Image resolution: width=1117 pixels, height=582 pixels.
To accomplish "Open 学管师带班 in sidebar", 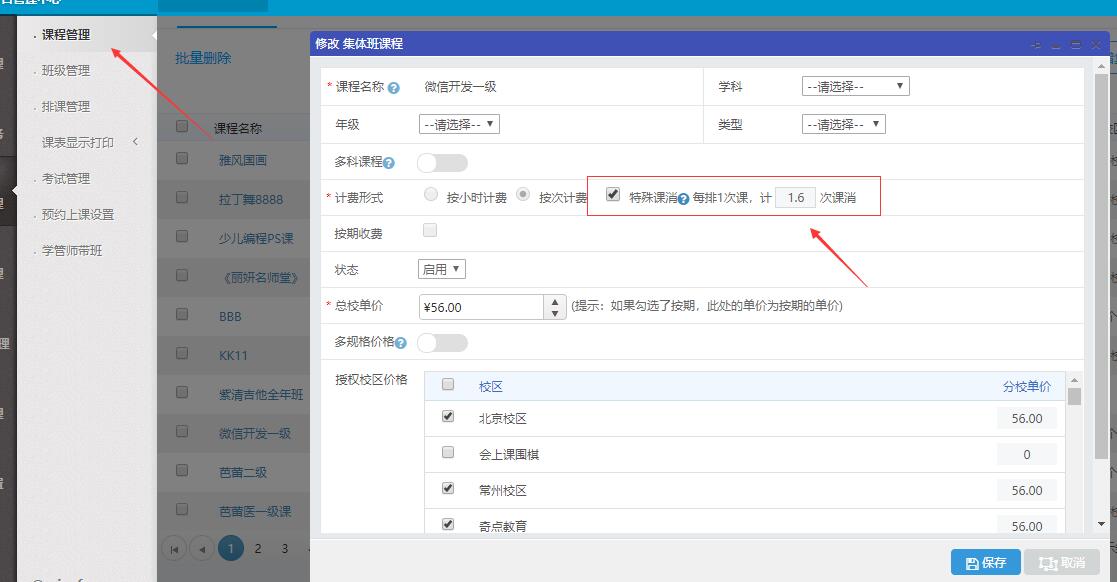I will [72, 251].
